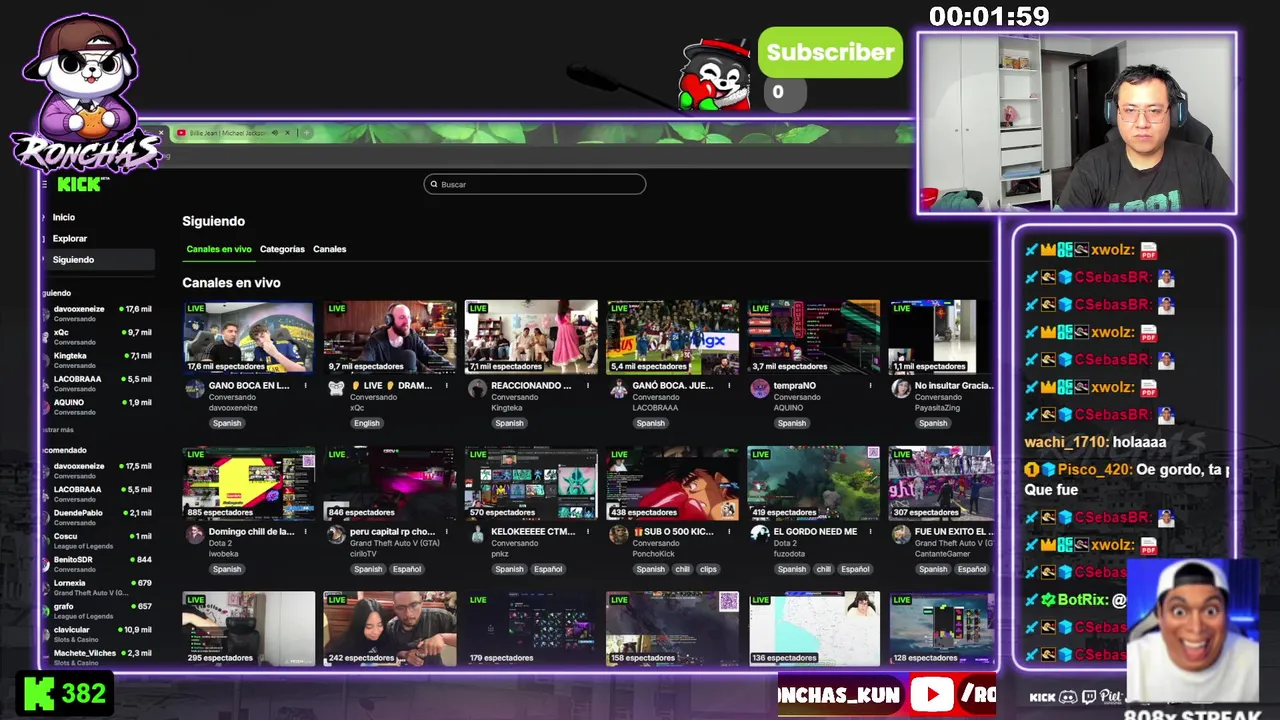Open xQc channel in Siguiendo sidebar list
Image resolution: width=1280 pixels, height=720 pixels.
[97, 336]
